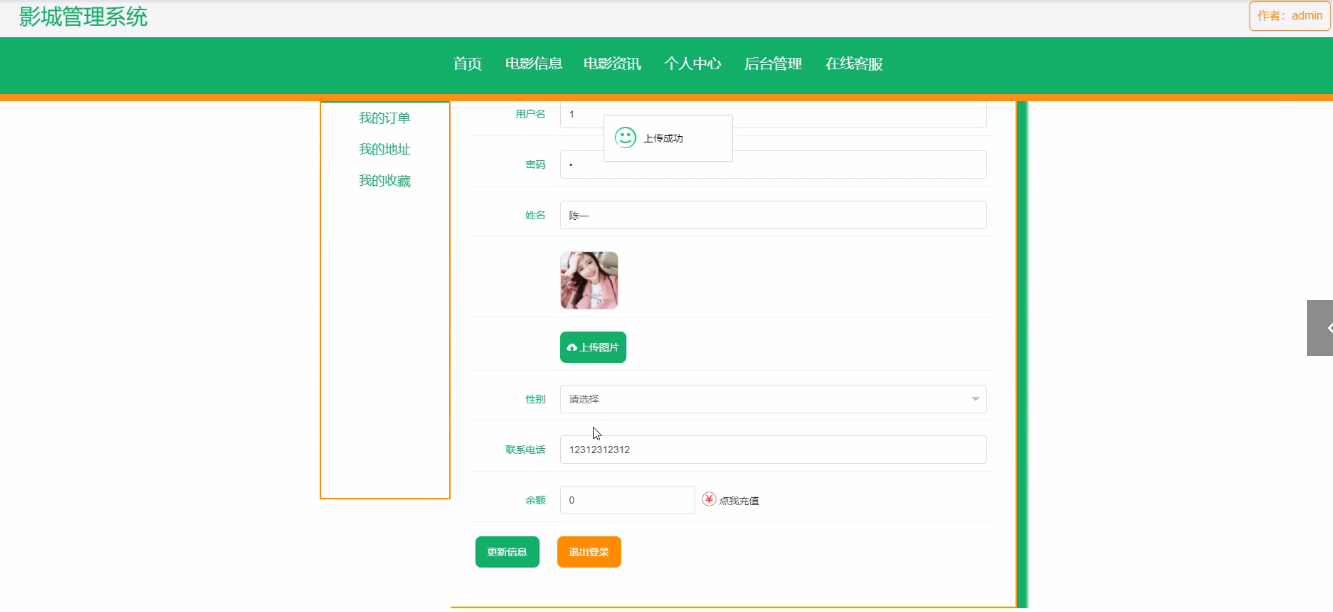1333x612 pixels.
Task: Click the 姓名 name input field
Action: [772, 215]
